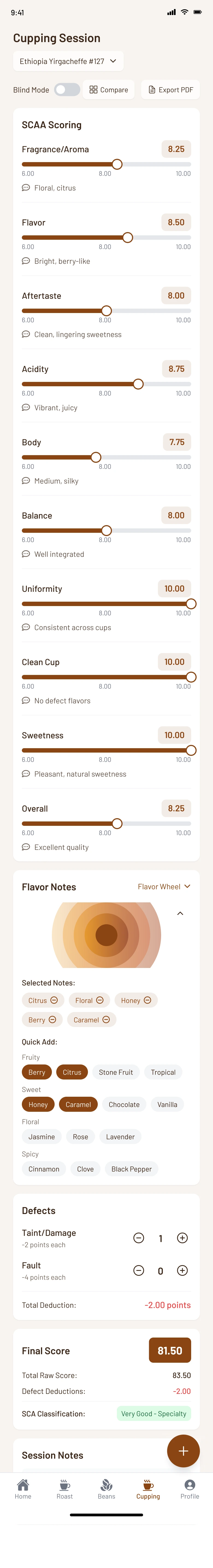Collapse the flavor wheel with chevron
Image resolution: width=213 pixels, height=1568 pixels.
pos(180,914)
